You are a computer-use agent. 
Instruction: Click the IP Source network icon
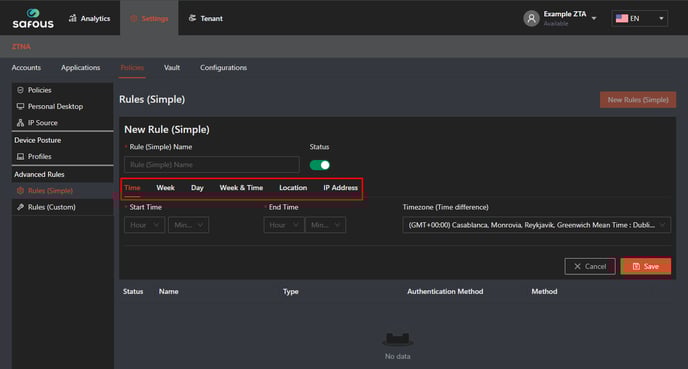click(20, 122)
